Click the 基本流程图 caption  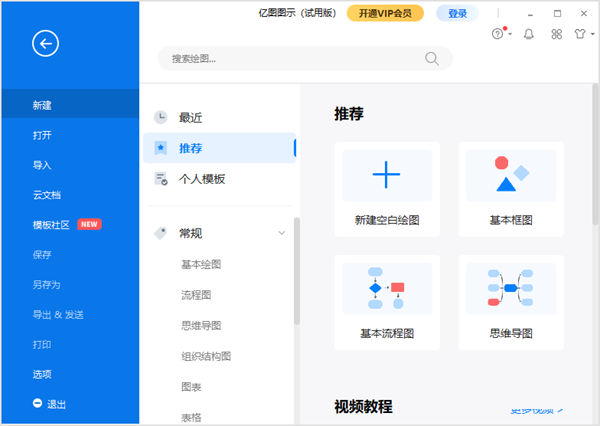(x=387, y=333)
